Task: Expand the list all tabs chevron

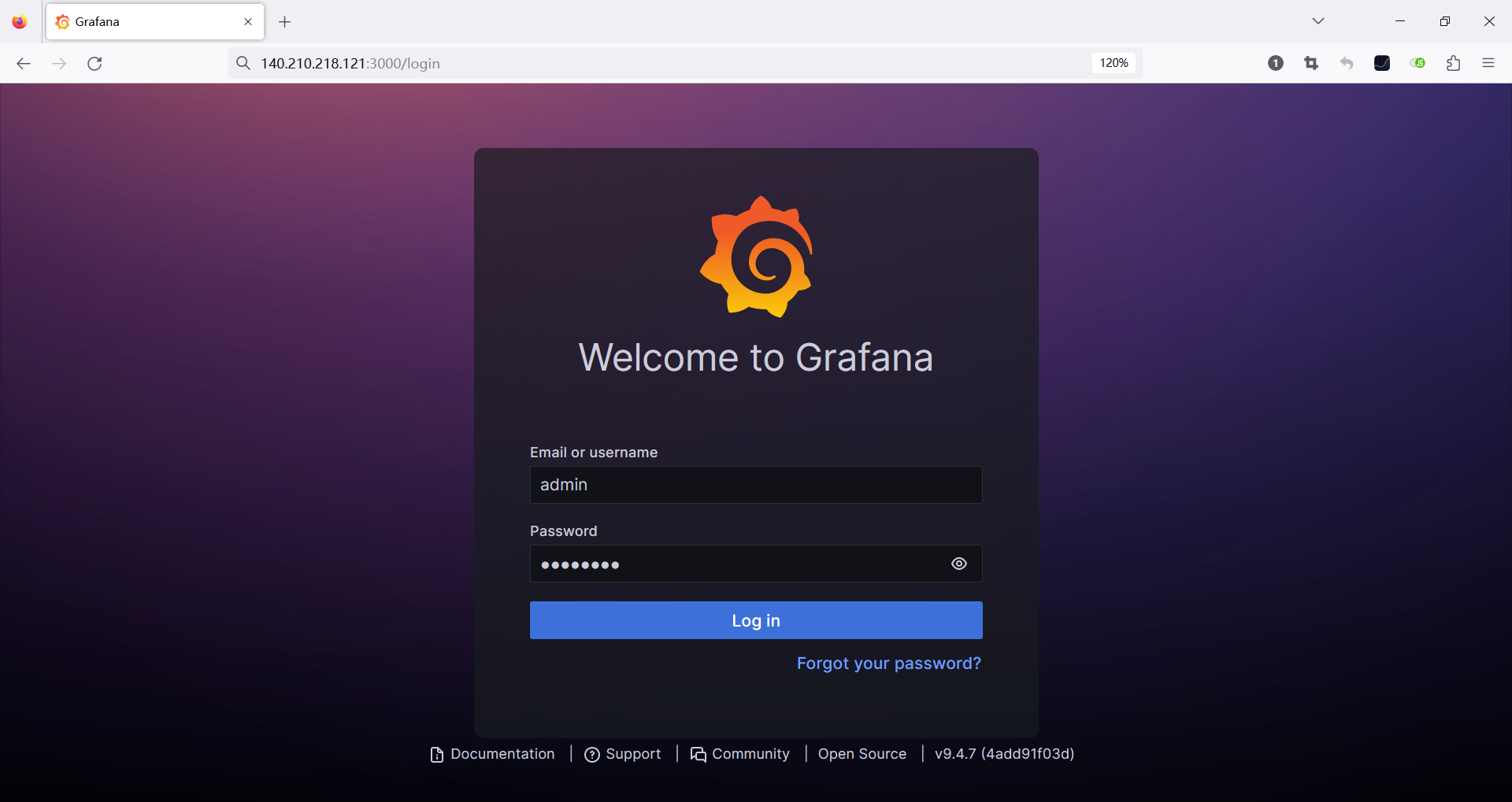Action: pos(1318,21)
